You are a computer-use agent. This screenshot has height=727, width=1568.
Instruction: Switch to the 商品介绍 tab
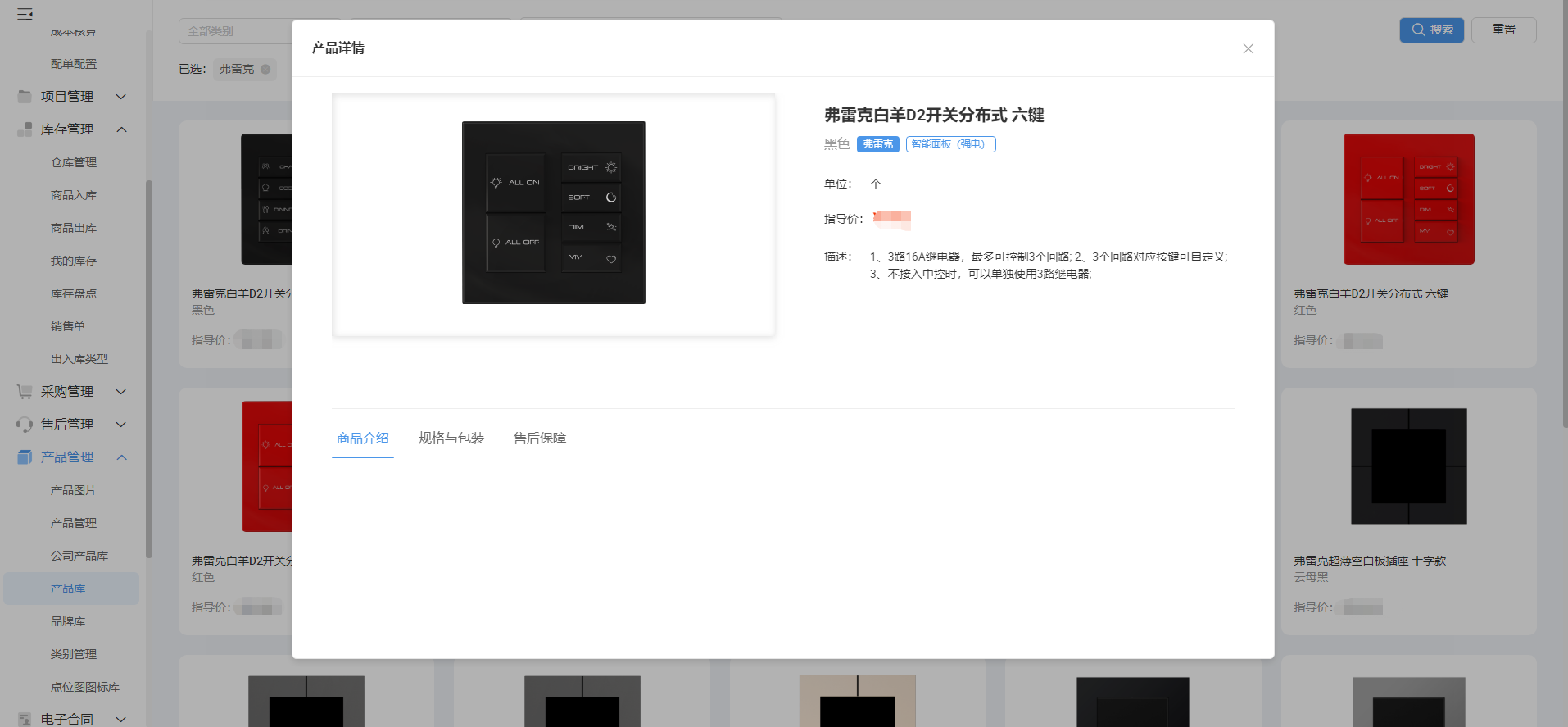pos(363,438)
